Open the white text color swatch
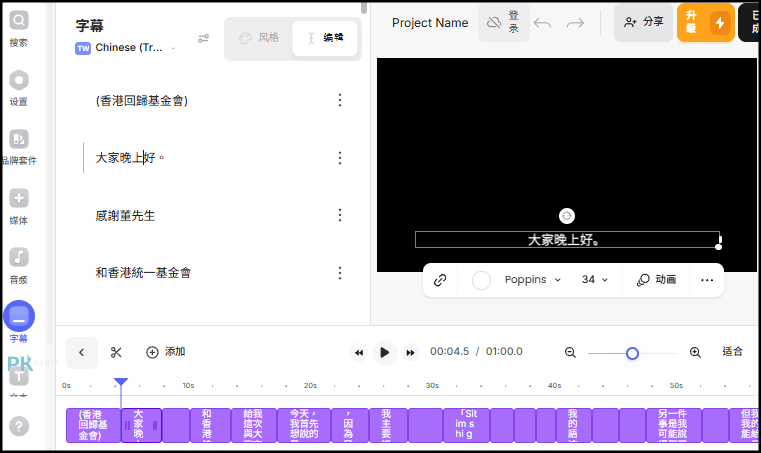The height and width of the screenshot is (453, 761). pyautogui.click(x=481, y=280)
